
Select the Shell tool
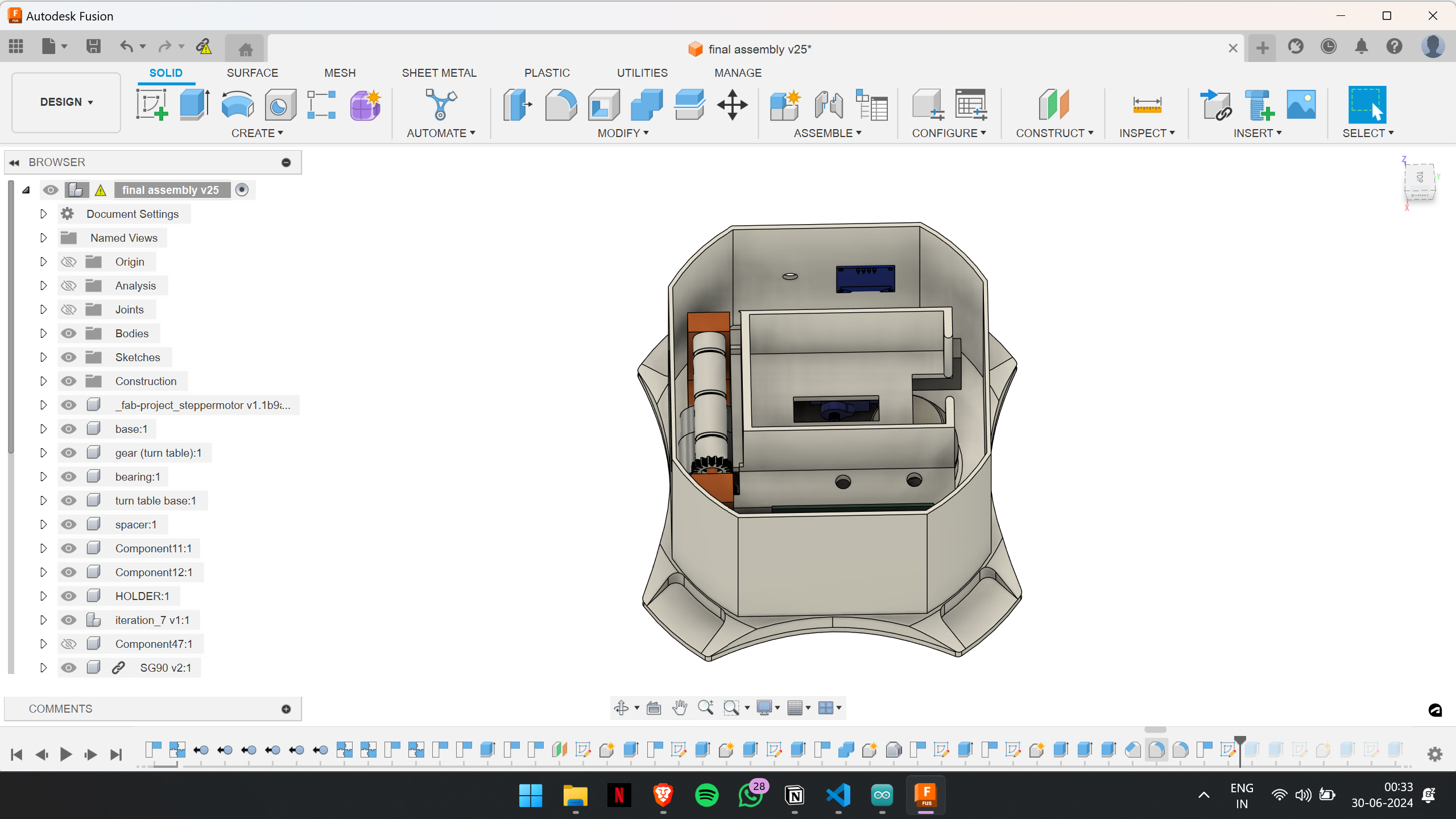[x=603, y=105]
